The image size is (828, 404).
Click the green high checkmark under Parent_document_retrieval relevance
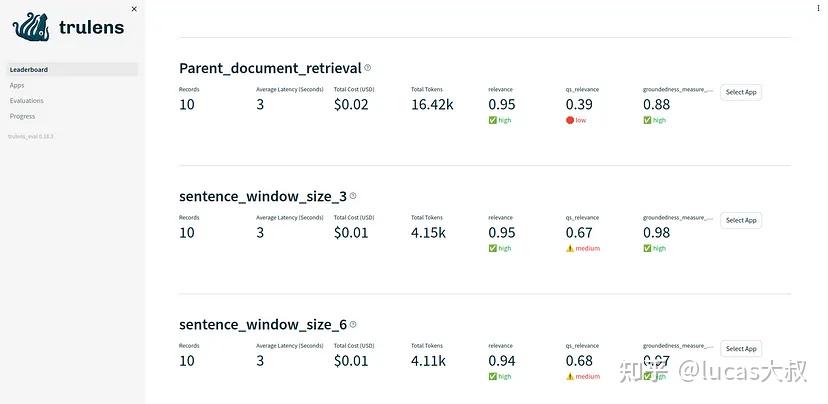click(x=493, y=120)
